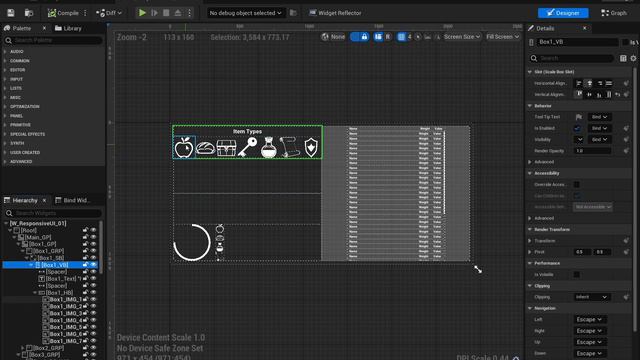This screenshot has height=360, width=640.
Task: Select the Hierarchy tab
Action: point(24,200)
